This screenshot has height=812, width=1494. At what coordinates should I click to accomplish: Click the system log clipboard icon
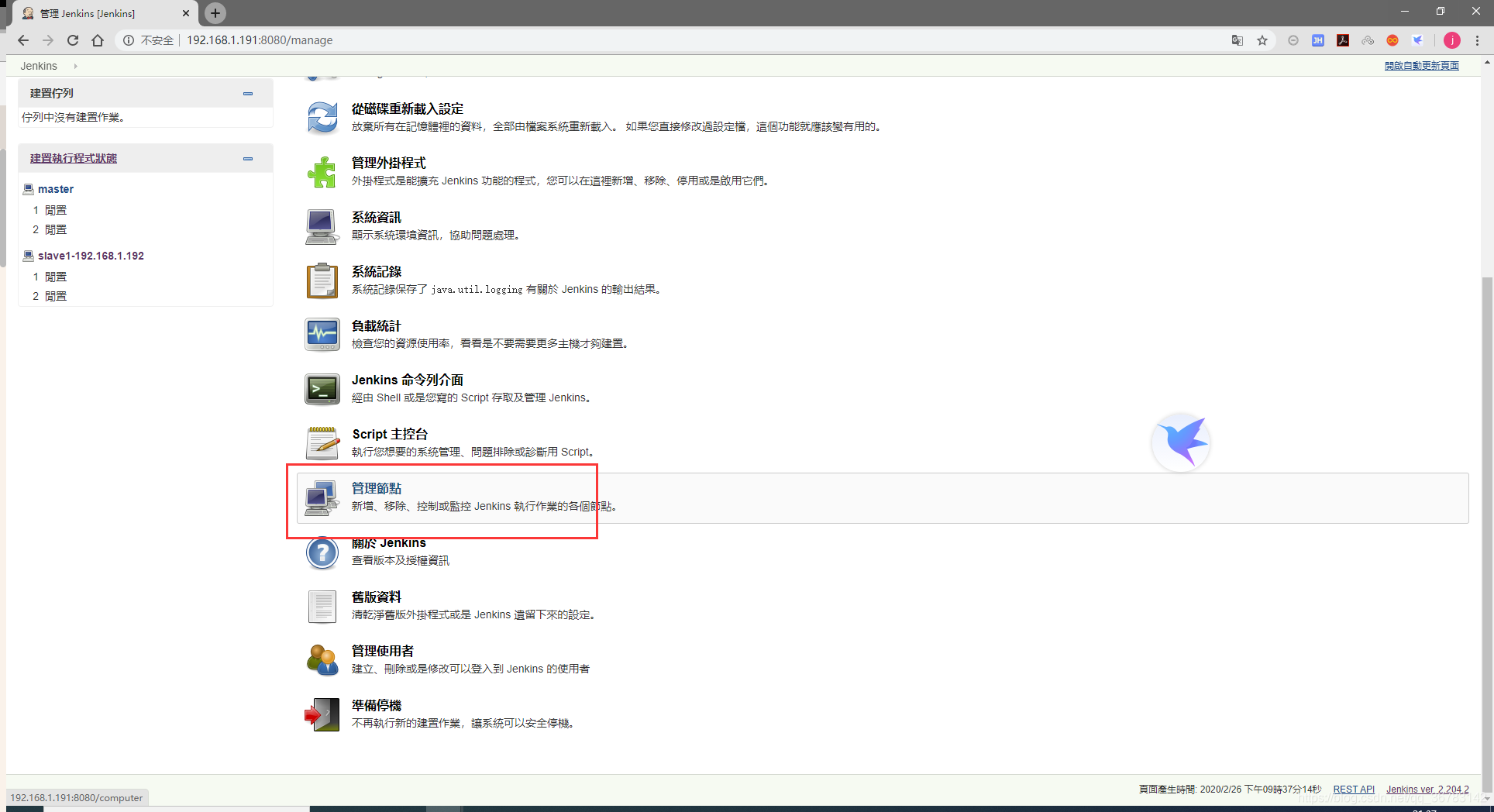click(x=322, y=280)
